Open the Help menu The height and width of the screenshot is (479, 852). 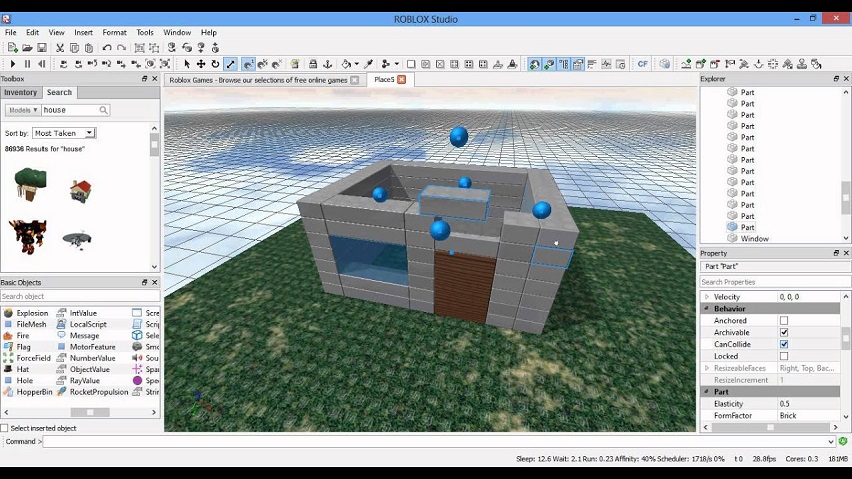pos(209,33)
